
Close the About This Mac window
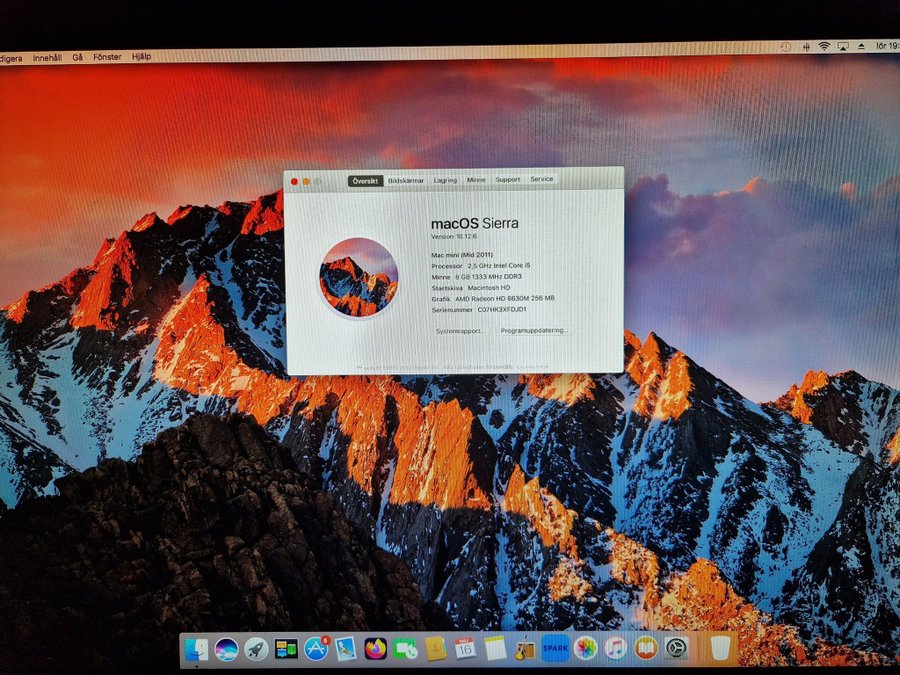[294, 181]
